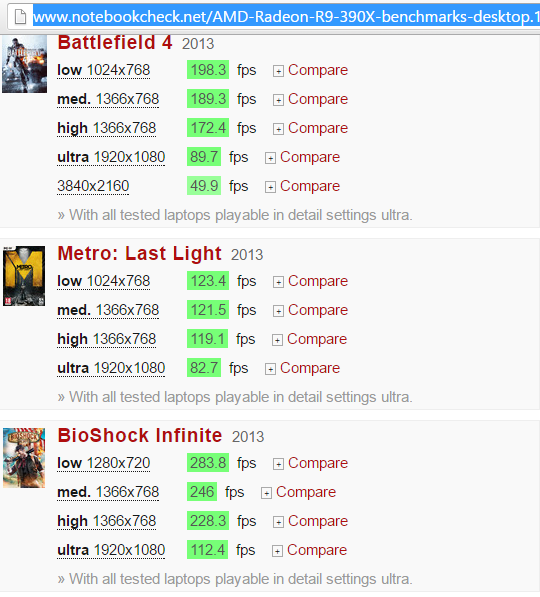
Task: Open the BioShock Infinite cover thumbnail
Action: 24,458
